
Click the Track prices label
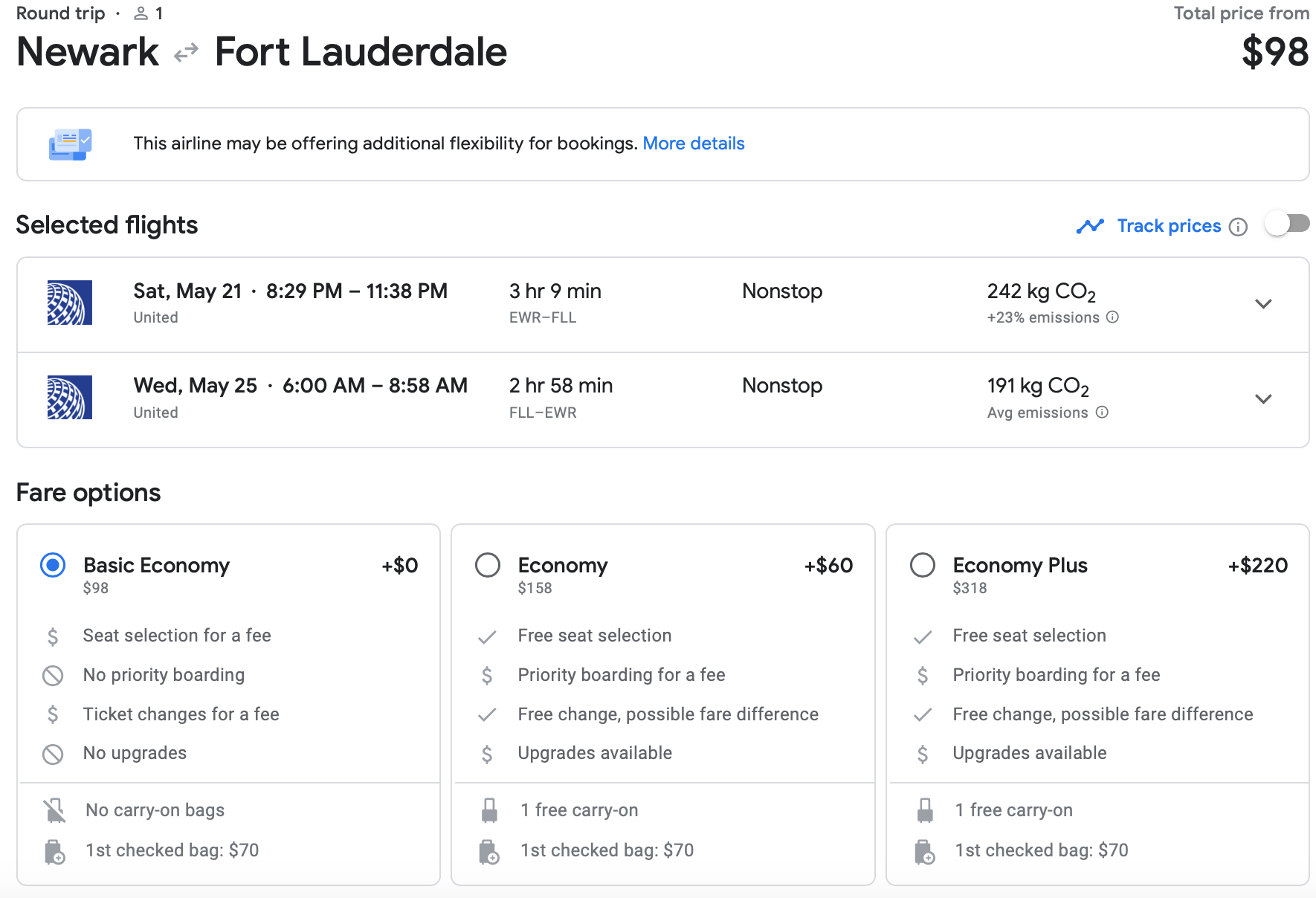[x=1169, y=226]
